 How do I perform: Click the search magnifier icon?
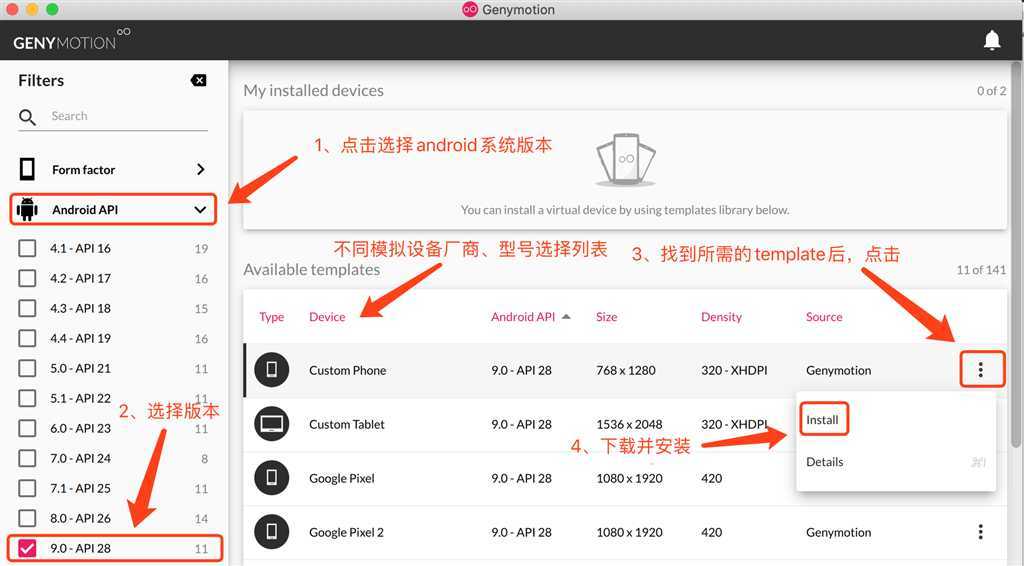pyautogui.click(x=27, y=117)
